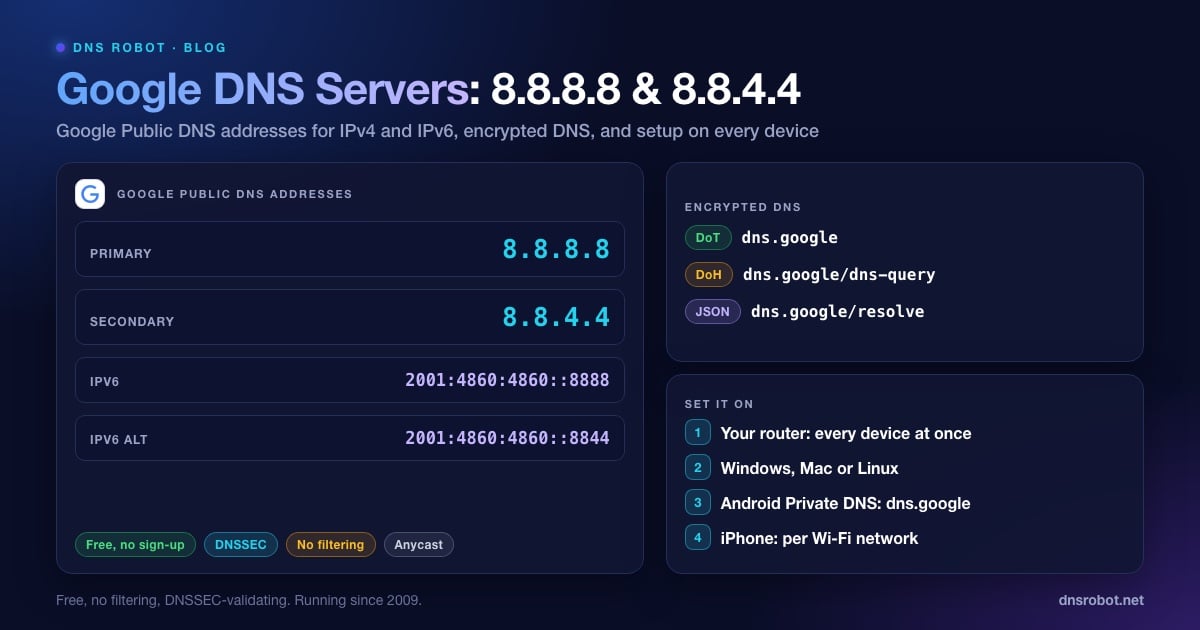Viewport: 1200px width, 630px height.
Task: Click the step 2 number badge
Action: point(697,468)
